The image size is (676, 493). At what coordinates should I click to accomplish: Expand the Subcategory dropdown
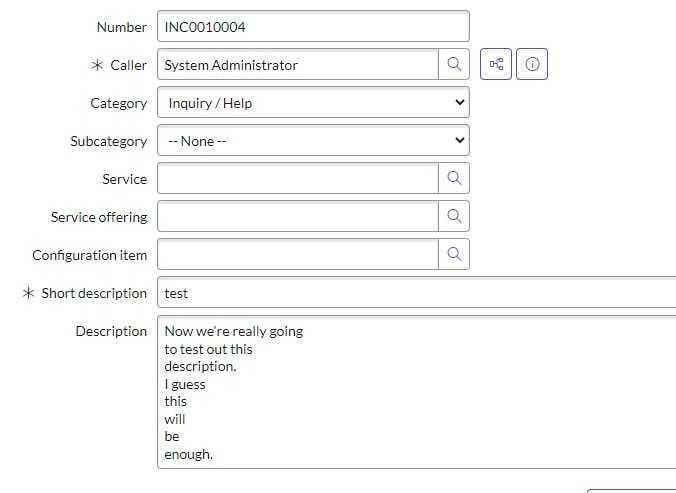(313, 140)
